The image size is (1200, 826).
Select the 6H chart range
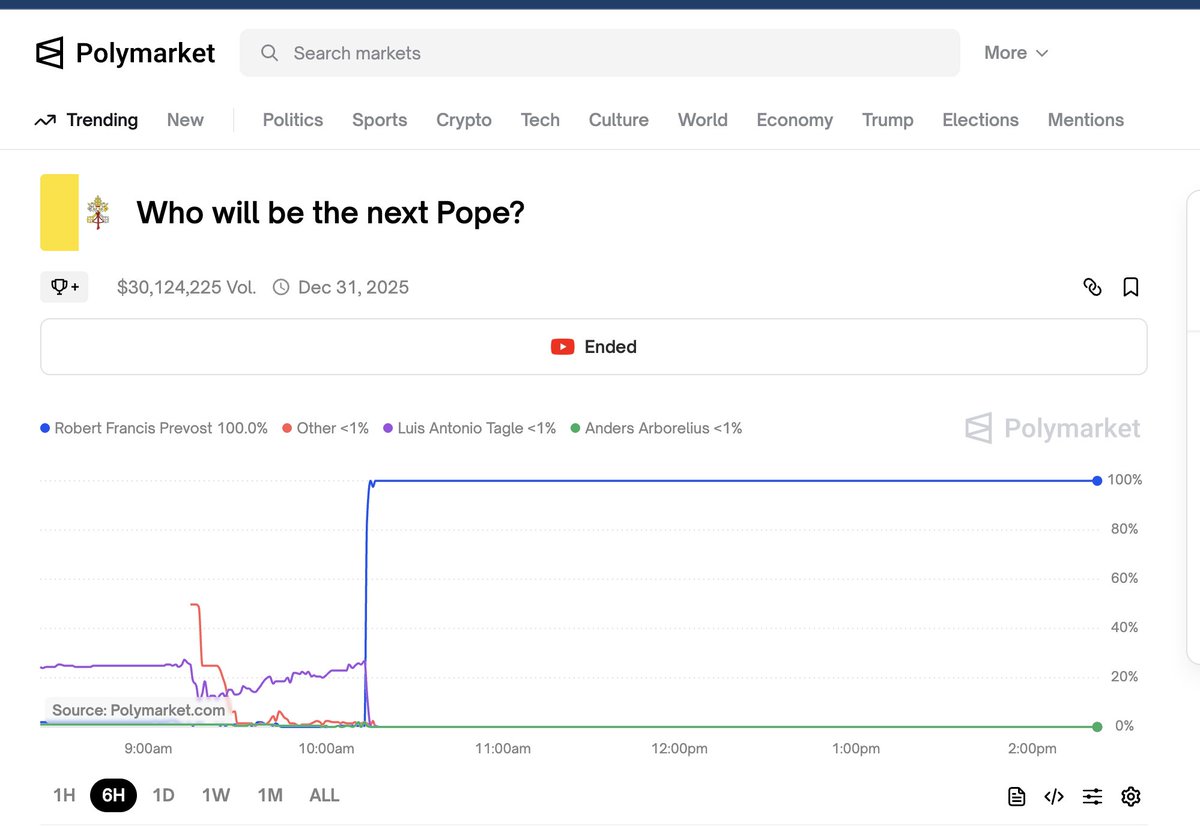click(113, 795)
